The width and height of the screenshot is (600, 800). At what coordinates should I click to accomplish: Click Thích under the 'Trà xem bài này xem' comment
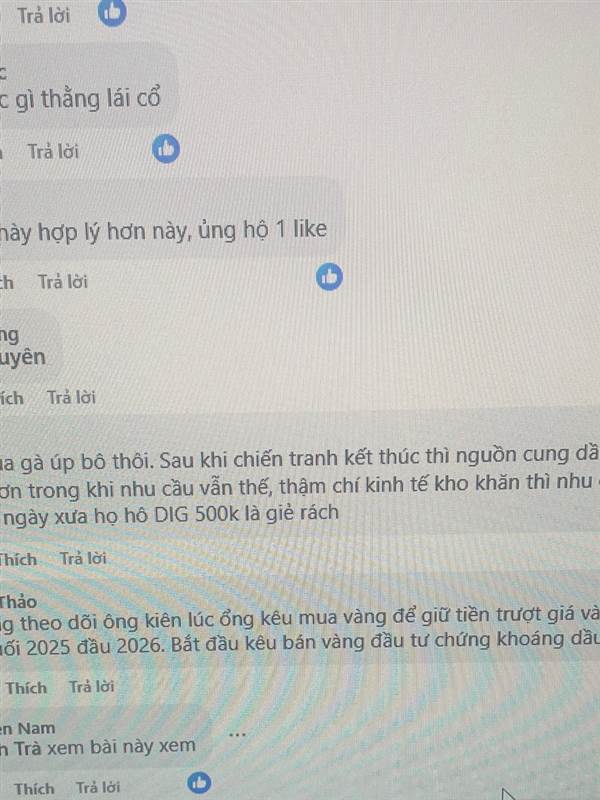pyautogui.click(x=34, y=788)
